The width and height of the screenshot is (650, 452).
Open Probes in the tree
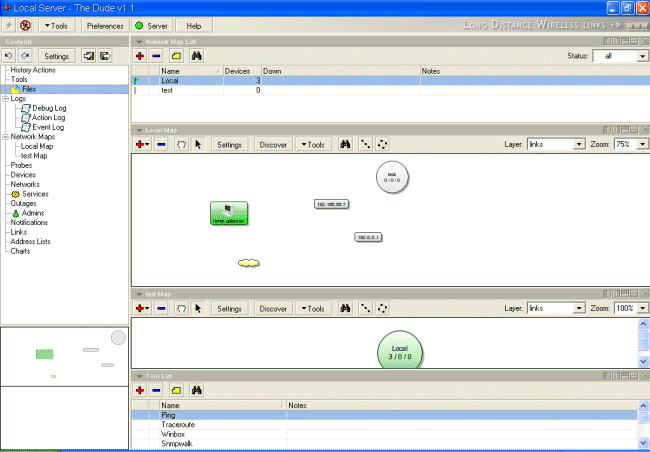click(21, 165)
